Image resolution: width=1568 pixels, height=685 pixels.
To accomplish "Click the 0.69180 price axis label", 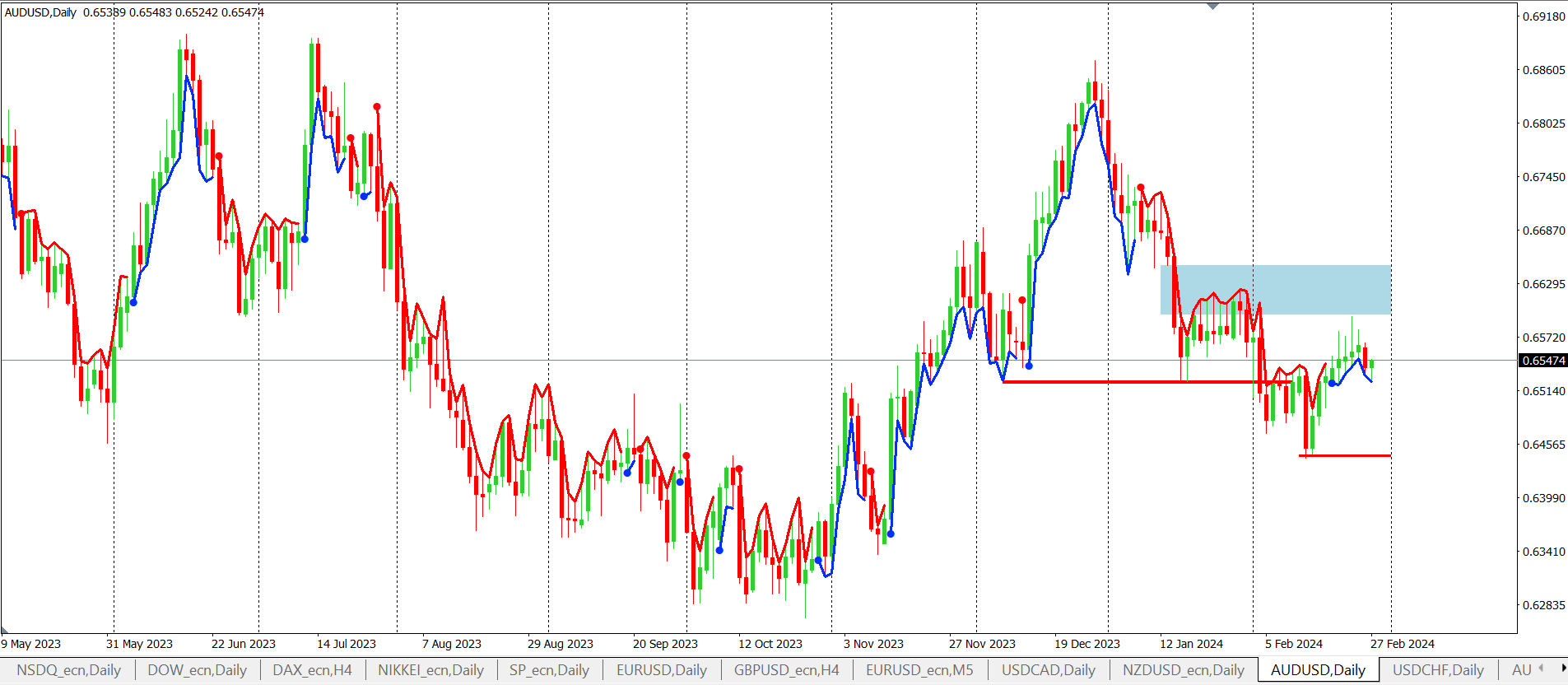I will pyautogui.click(x=1544, y=16).
